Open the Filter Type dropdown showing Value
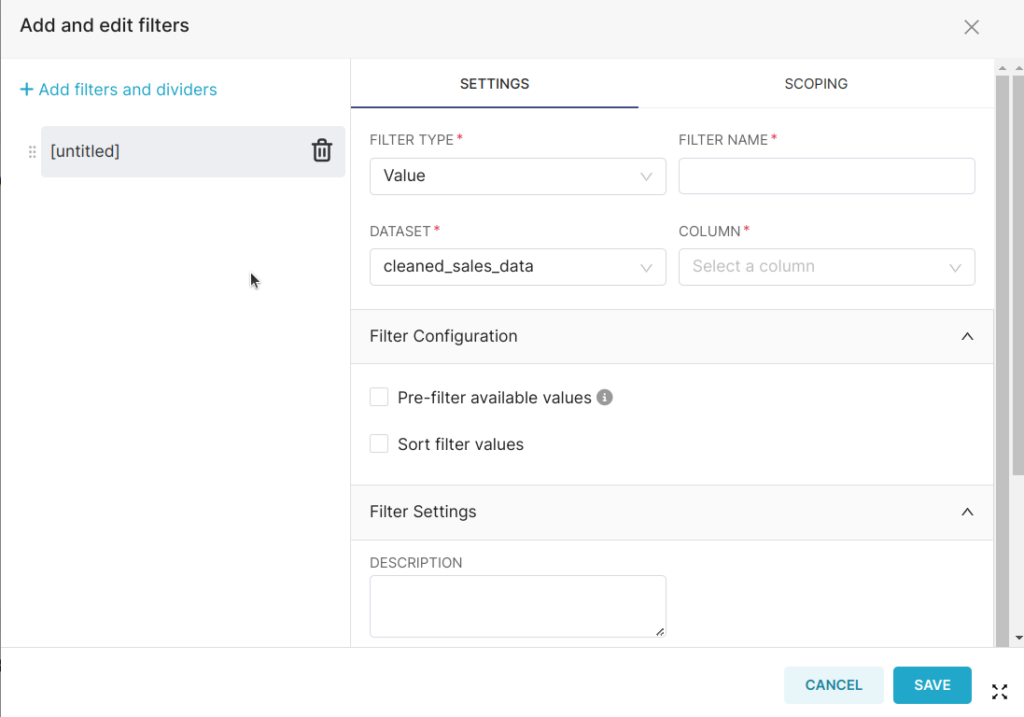Image resolution: width=1024 pixels, height=717 pixels. coord(517,176)
